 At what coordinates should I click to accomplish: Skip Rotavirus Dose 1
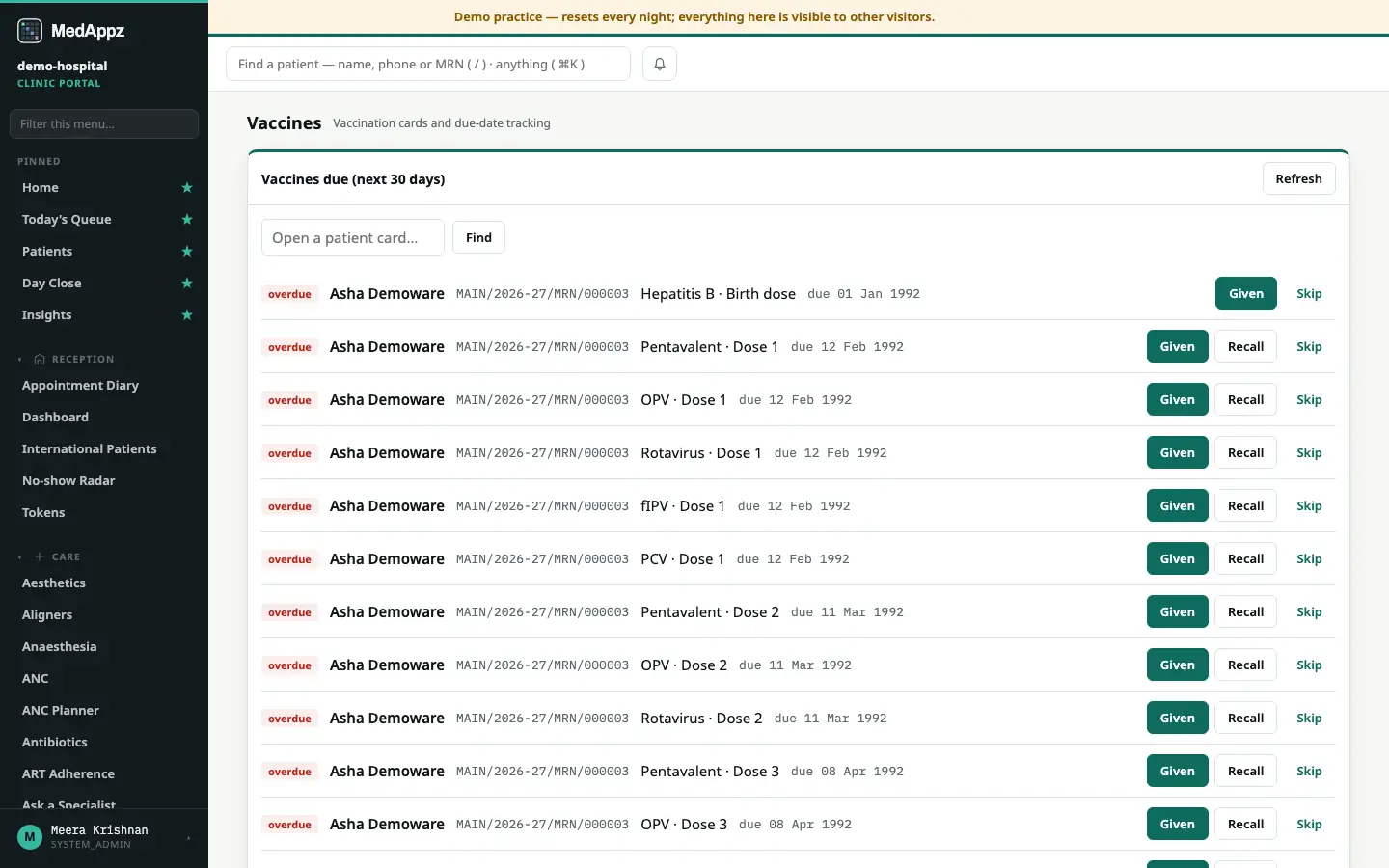pyautogui.click(x=1309, y=453)
